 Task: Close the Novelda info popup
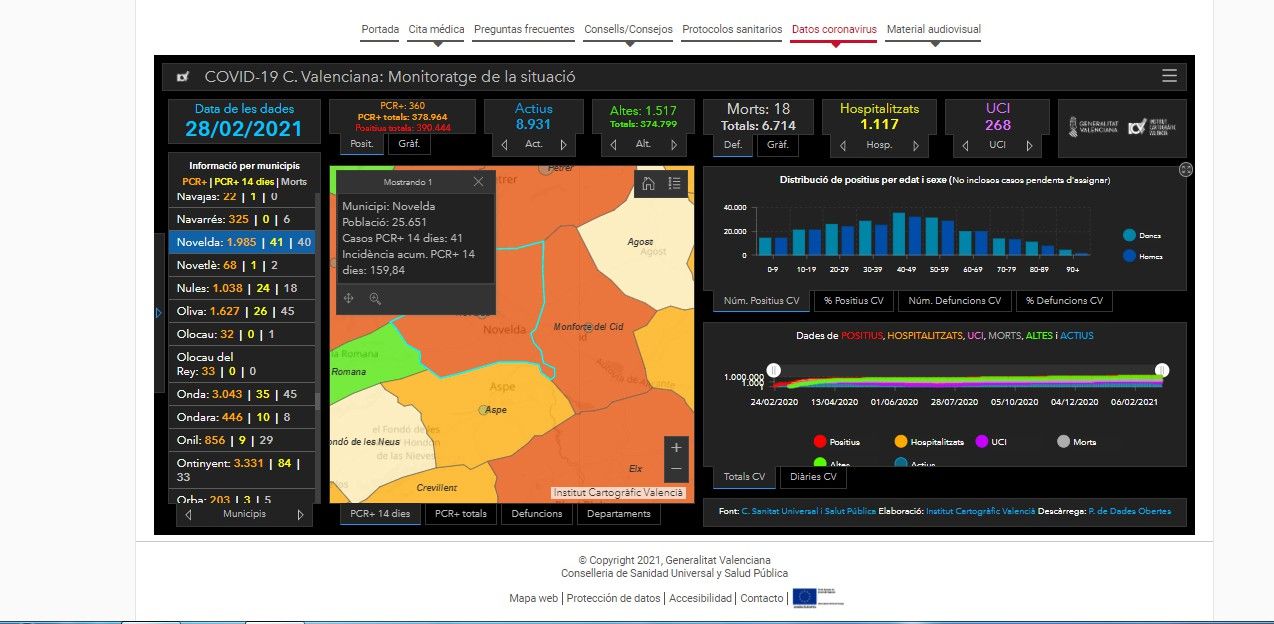point(478,182)
